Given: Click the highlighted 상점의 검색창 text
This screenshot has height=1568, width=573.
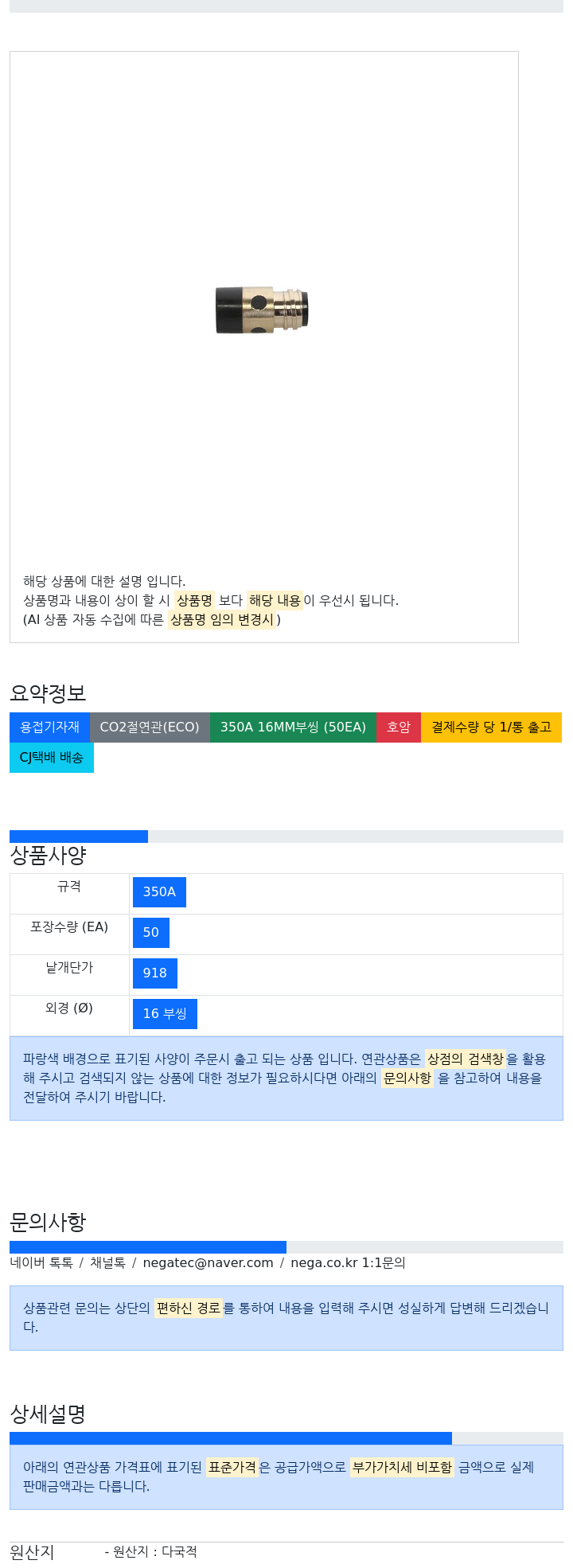Looking at the screenshot, I should tap(465, 1059).
